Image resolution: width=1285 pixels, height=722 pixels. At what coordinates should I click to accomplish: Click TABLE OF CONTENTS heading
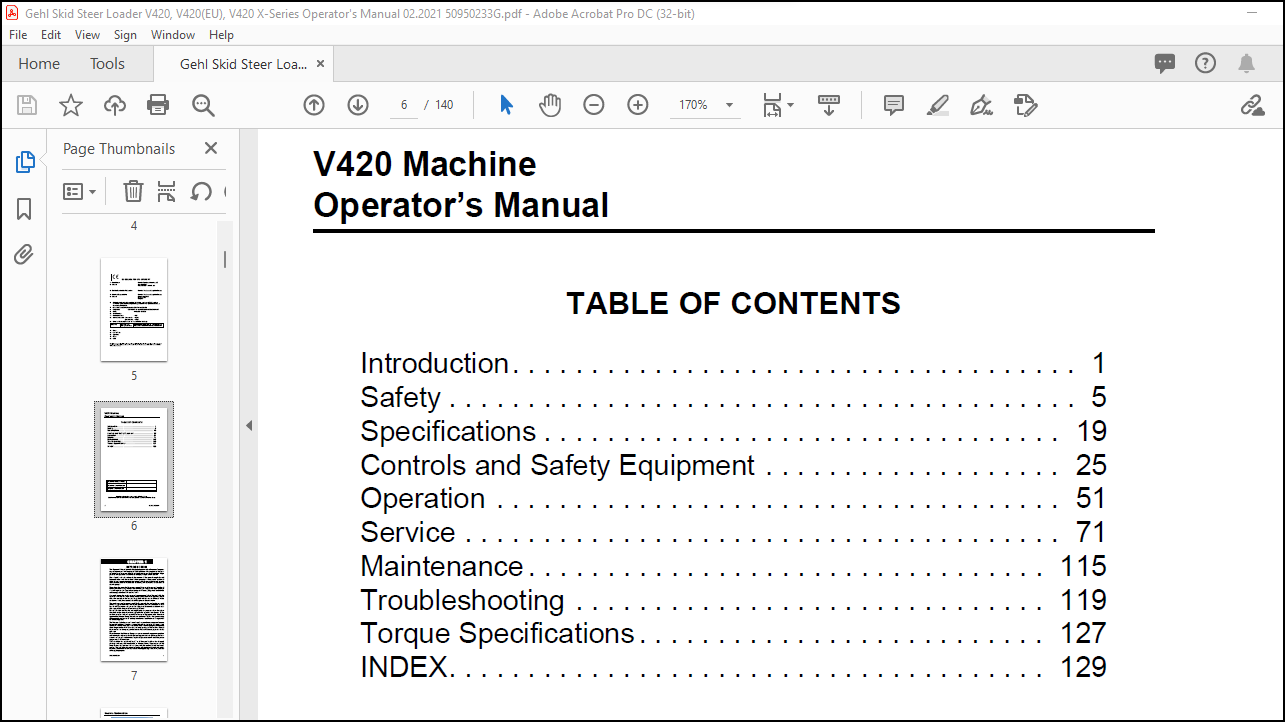coord(733,303)
